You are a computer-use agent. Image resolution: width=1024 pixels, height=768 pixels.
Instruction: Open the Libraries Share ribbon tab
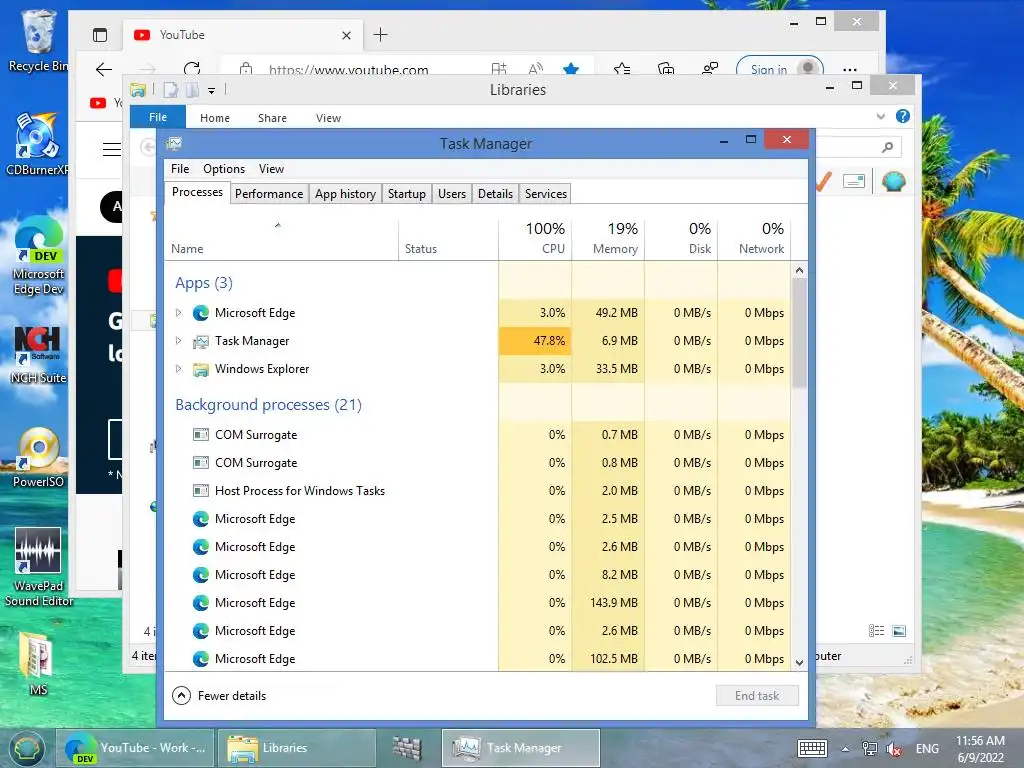272,118
